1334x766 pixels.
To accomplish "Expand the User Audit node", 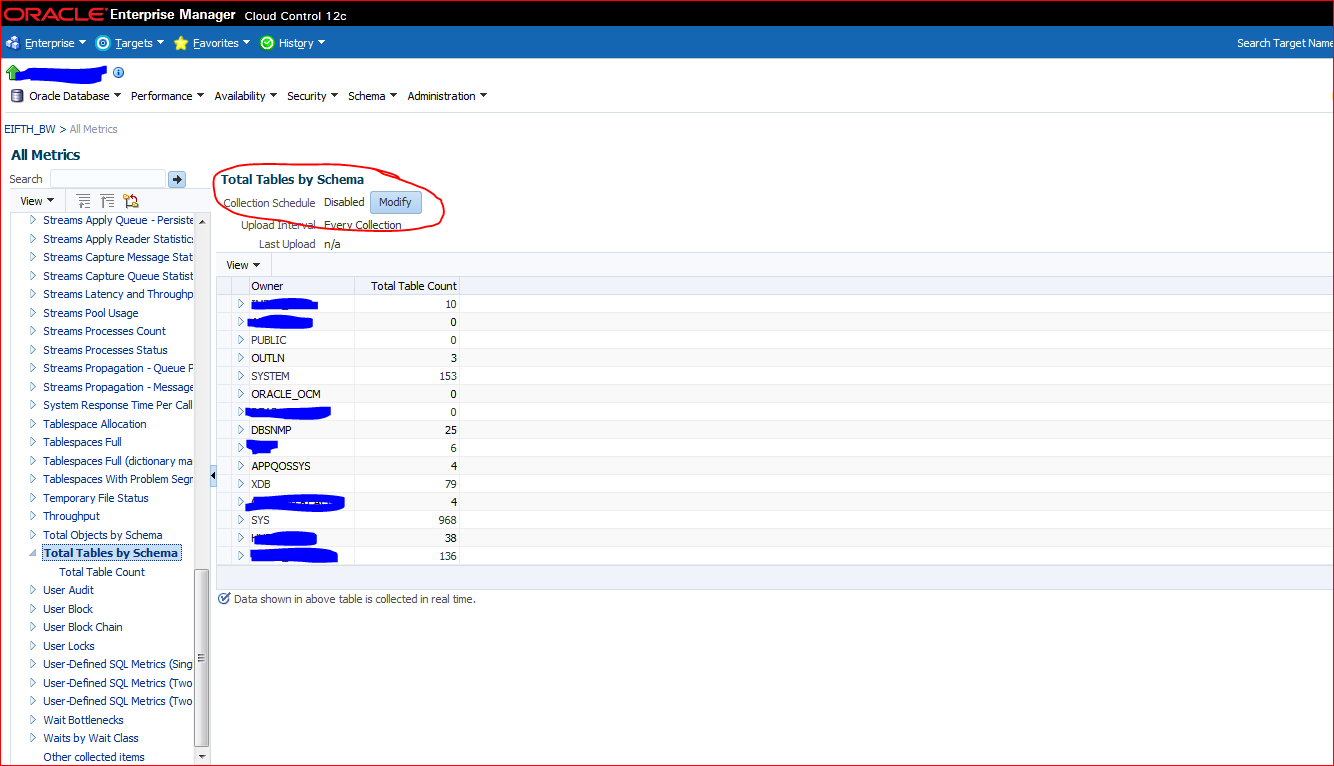I will 33,590.
